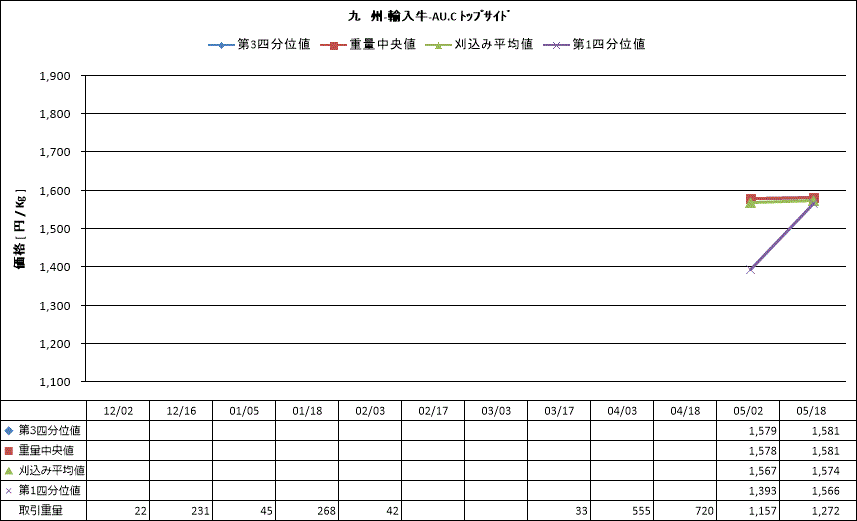Viewport: 857px width, 521px height.
Task: Click the 01/05 date column header
Action: point(244,411)
